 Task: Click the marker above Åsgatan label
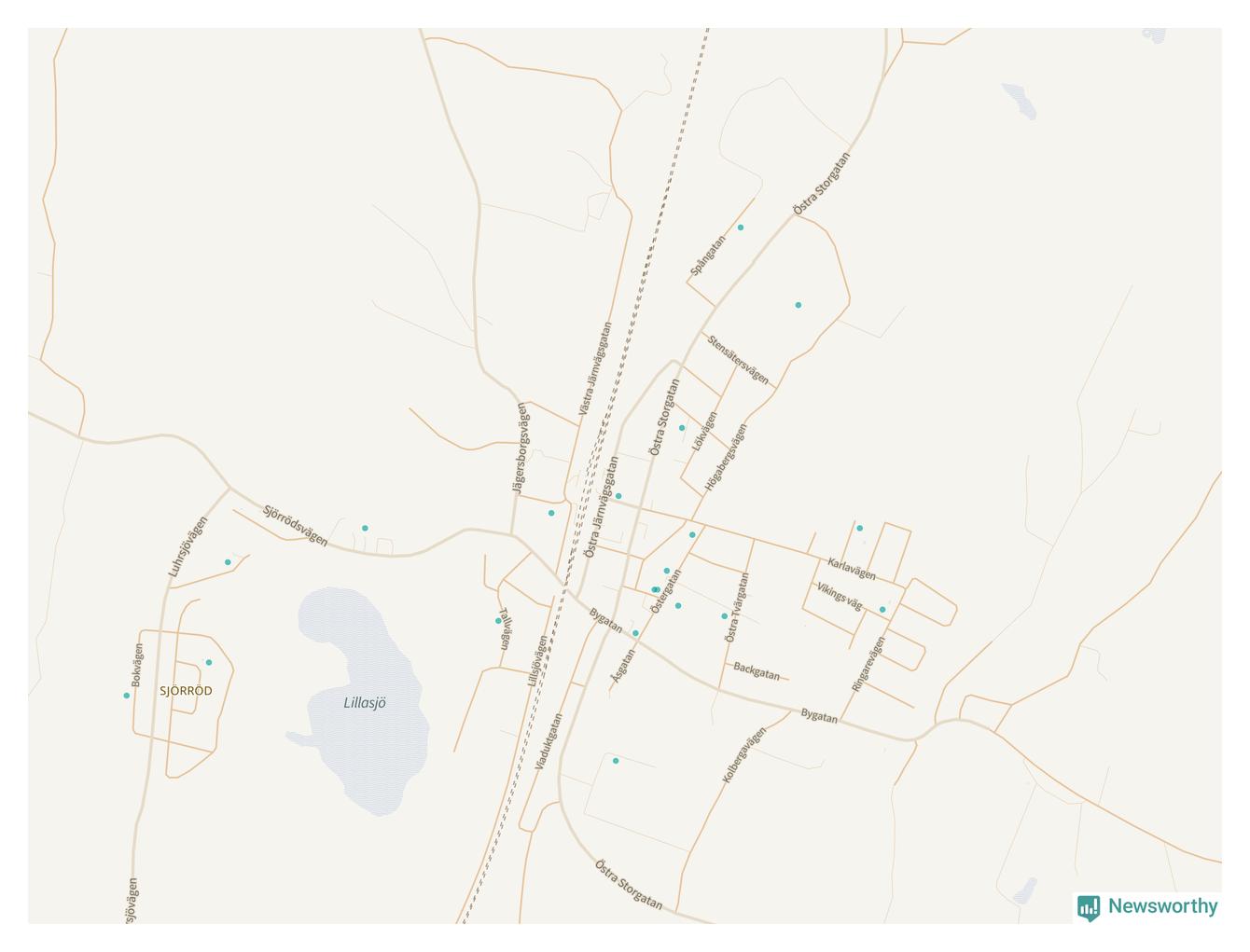[636, 633]
